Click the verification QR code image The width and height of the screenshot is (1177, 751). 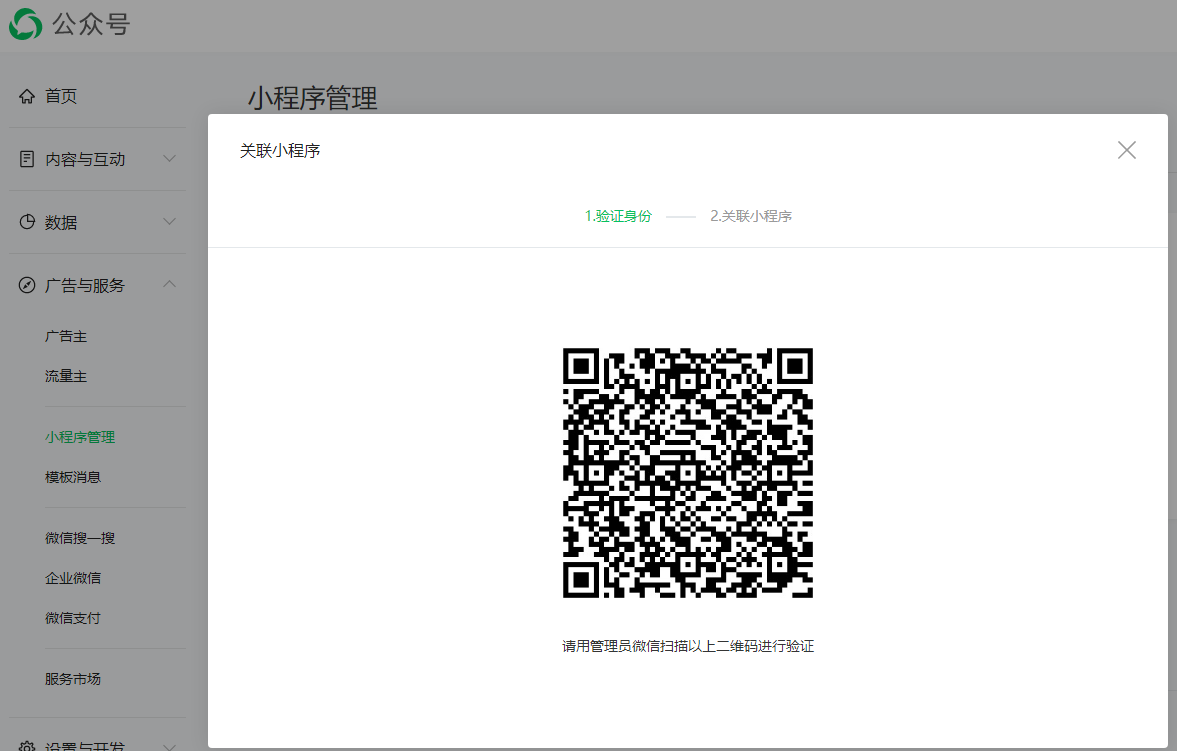tap(688, 472)
